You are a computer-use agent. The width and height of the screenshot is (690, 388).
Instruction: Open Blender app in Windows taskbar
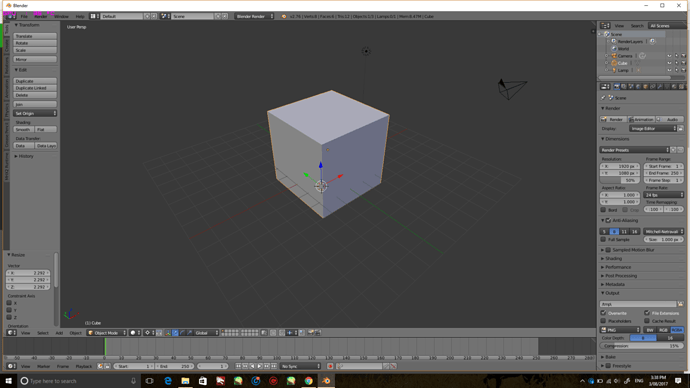coord(326,381)
